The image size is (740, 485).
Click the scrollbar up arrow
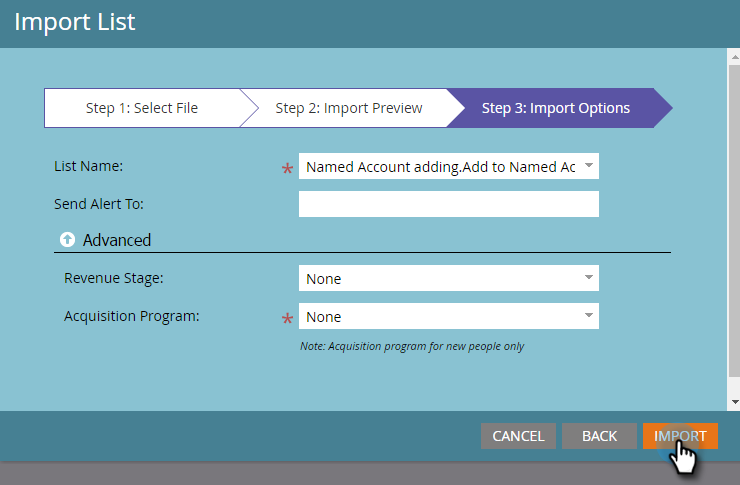734,57
